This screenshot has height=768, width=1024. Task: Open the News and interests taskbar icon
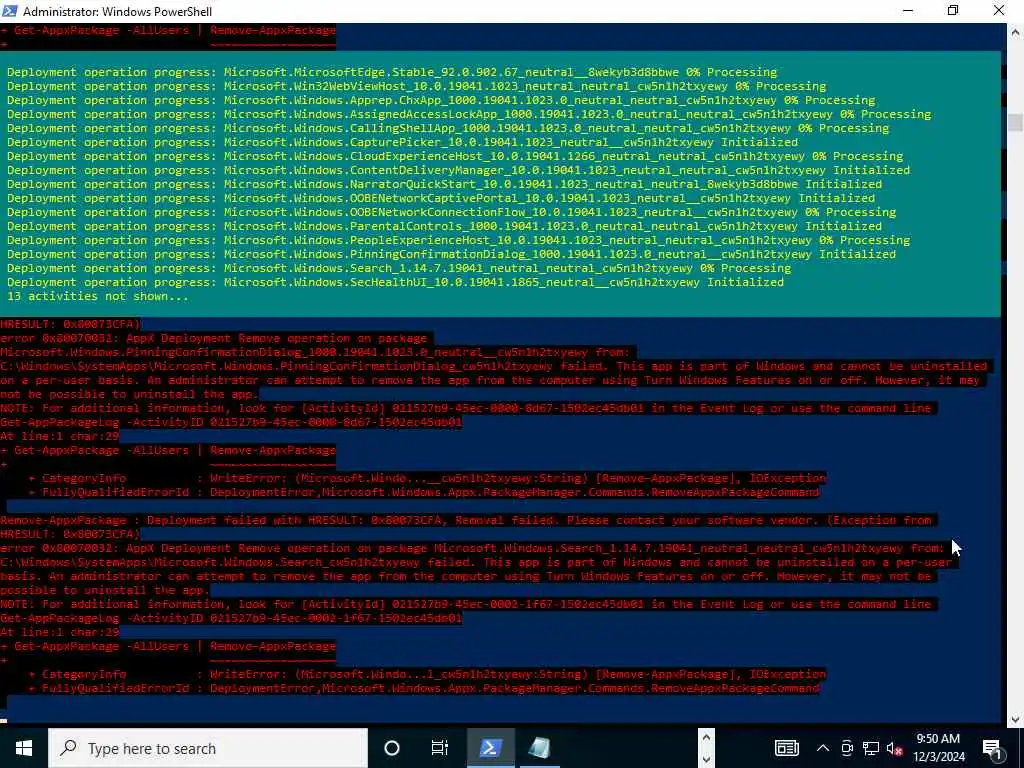(786, 748)
